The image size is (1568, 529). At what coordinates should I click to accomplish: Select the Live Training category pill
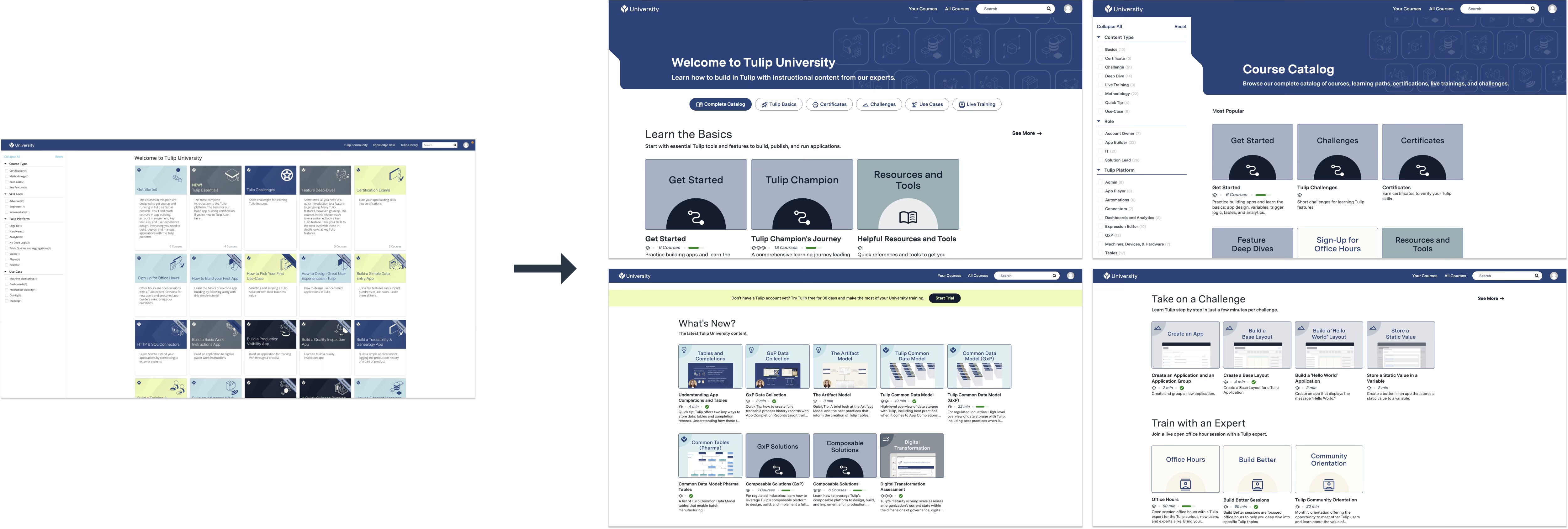pos(976,105)
